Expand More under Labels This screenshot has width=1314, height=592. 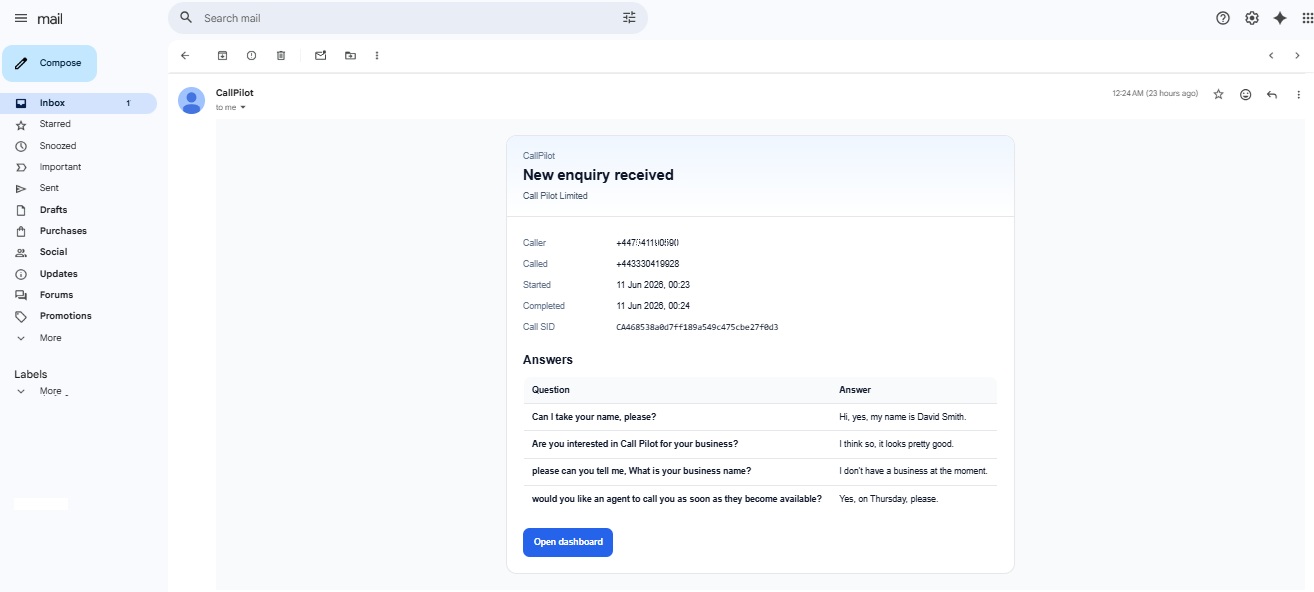[50, 391]
